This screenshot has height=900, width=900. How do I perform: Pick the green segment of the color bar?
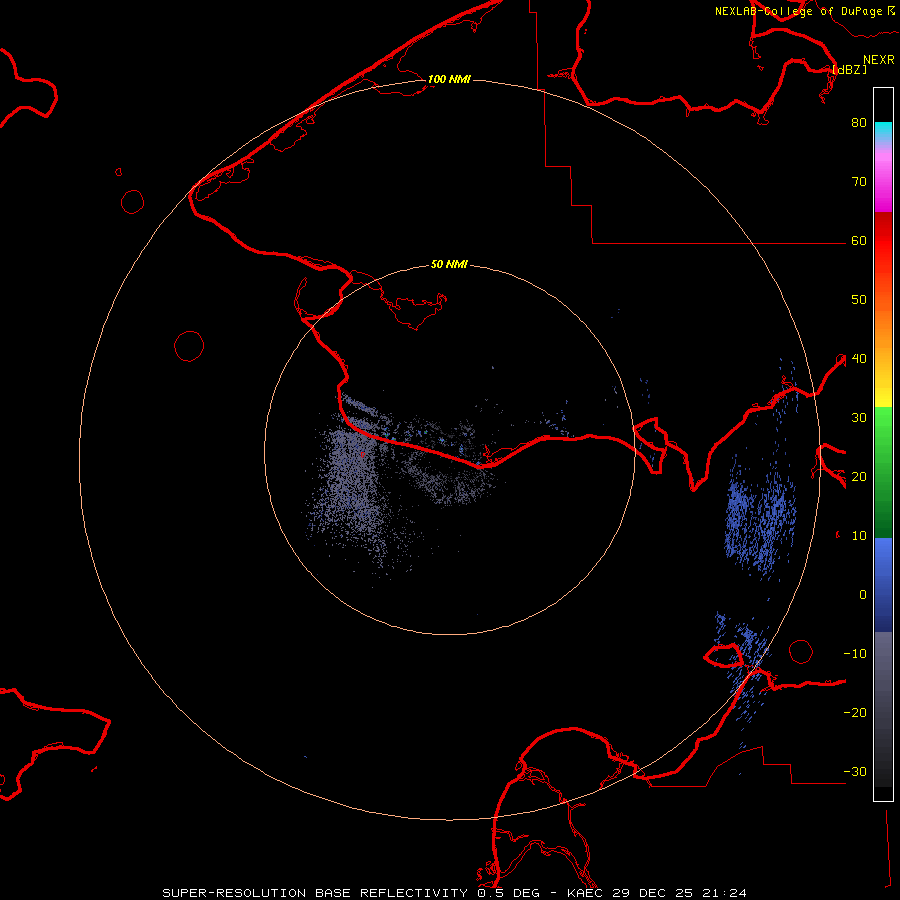click(x=883, y=472)
